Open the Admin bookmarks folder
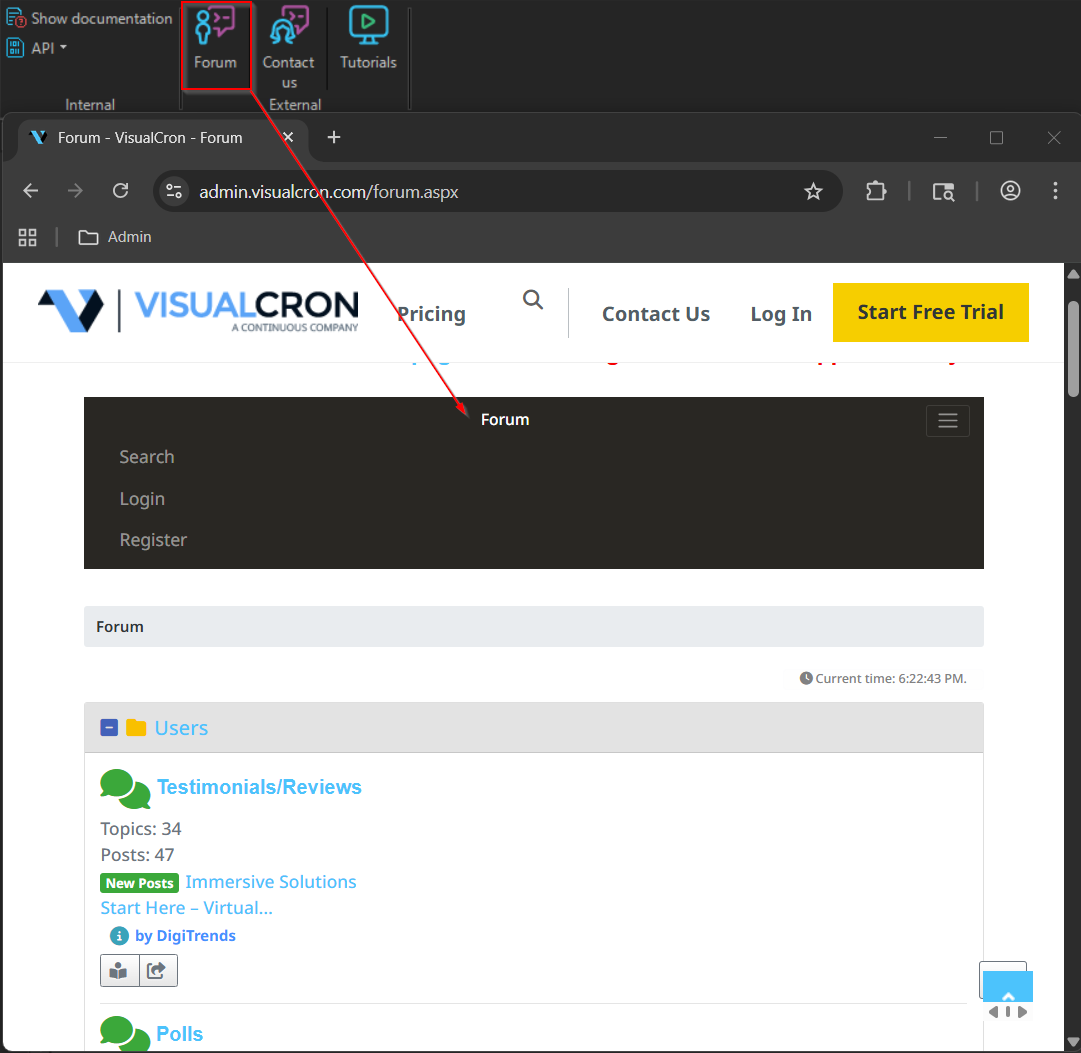 point(116,237)
